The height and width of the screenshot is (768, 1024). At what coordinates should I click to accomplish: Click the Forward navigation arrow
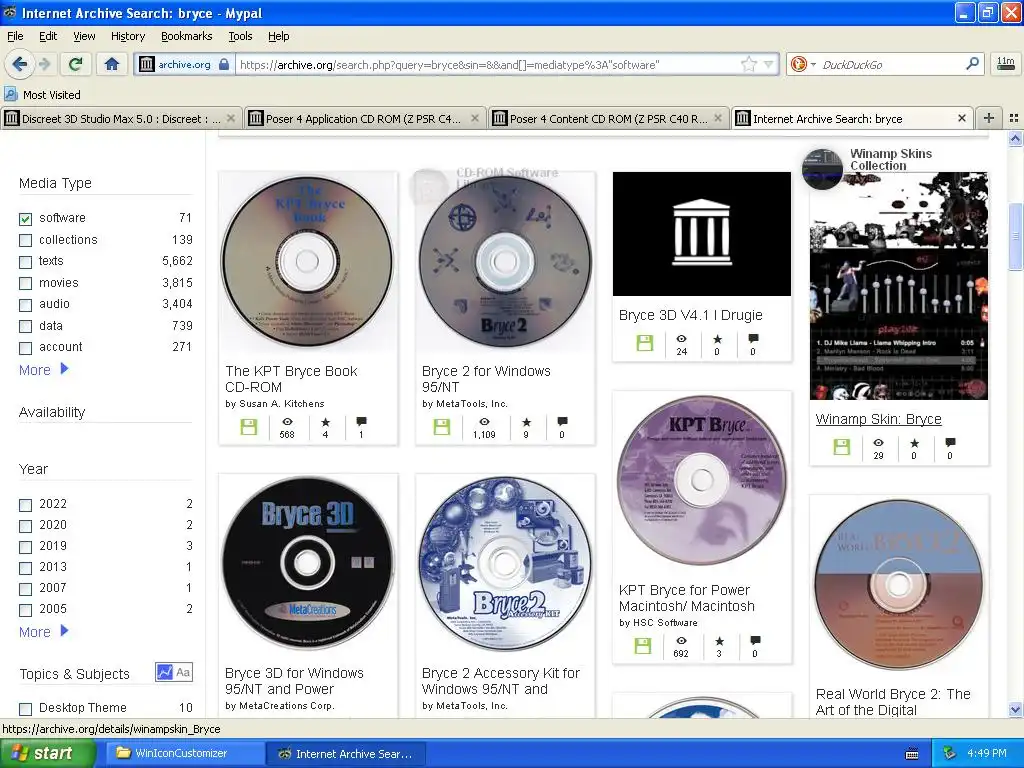point(44,64)
